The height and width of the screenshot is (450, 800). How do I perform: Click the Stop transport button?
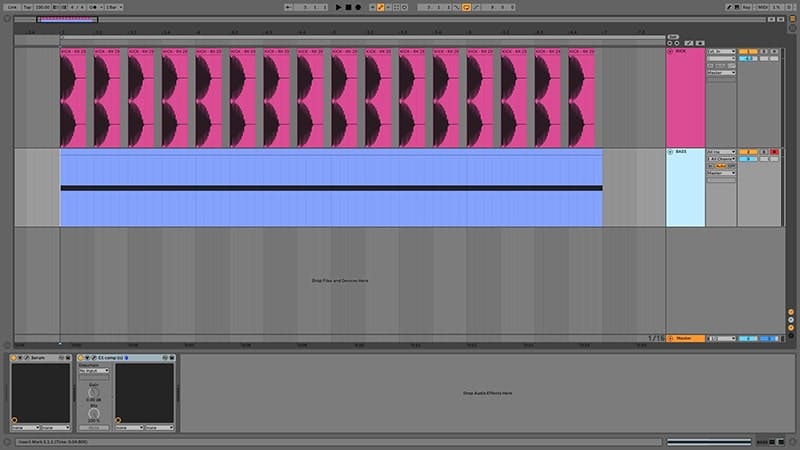click(x=348, y=7)
